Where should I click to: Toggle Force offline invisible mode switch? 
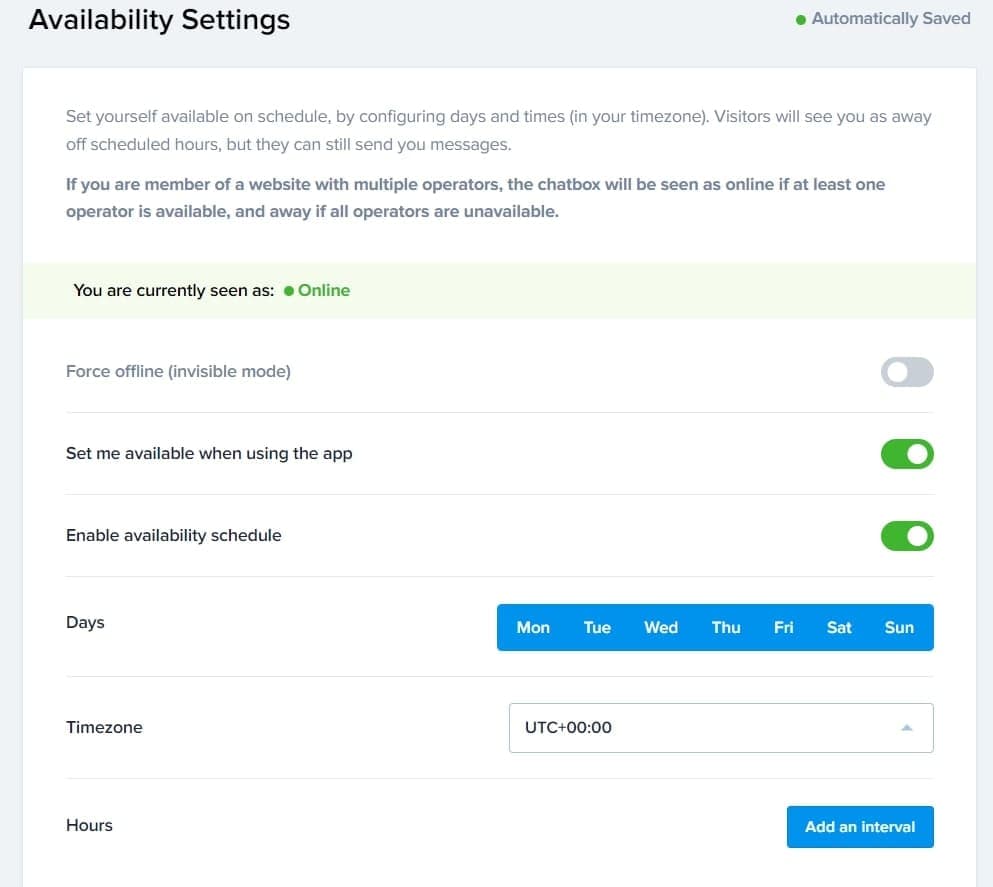[x=906, y=373]
